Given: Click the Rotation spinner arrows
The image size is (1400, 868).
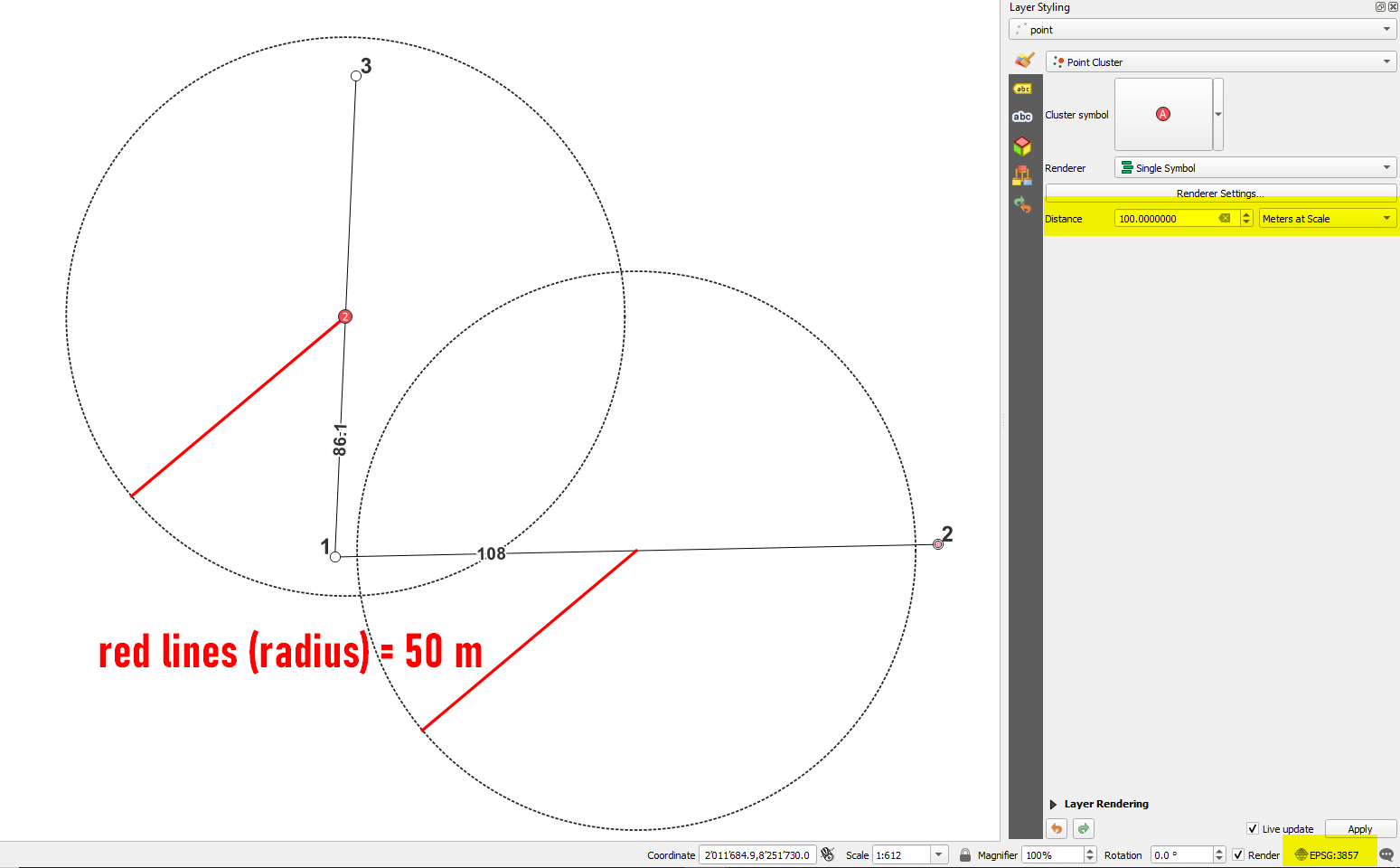Looking at the screenshot, I should 1219,854.
